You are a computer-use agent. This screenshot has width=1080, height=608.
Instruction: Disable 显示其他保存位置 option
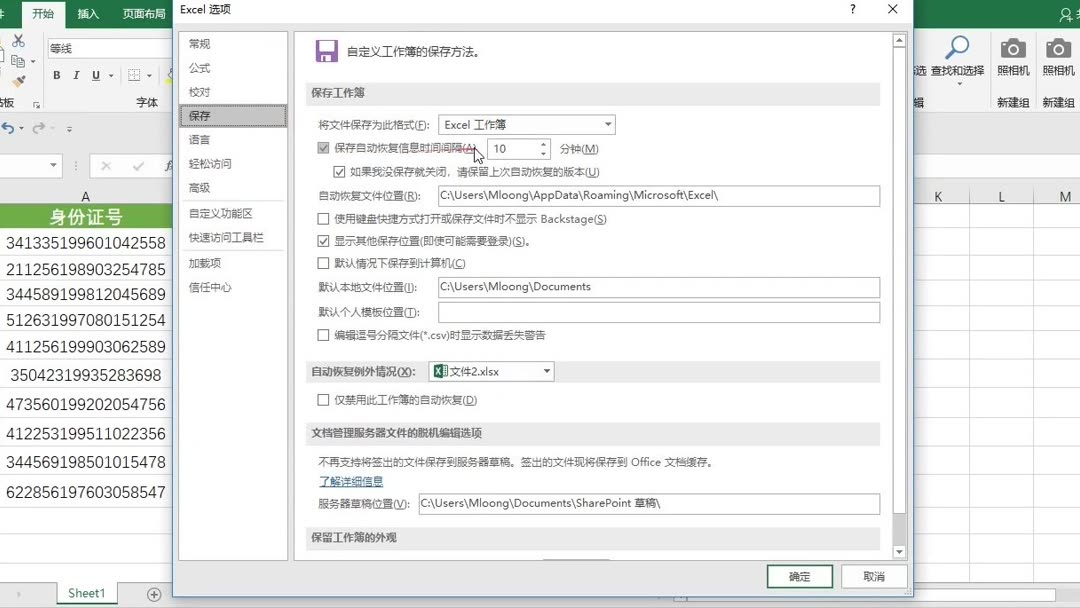tap(323, 240)
